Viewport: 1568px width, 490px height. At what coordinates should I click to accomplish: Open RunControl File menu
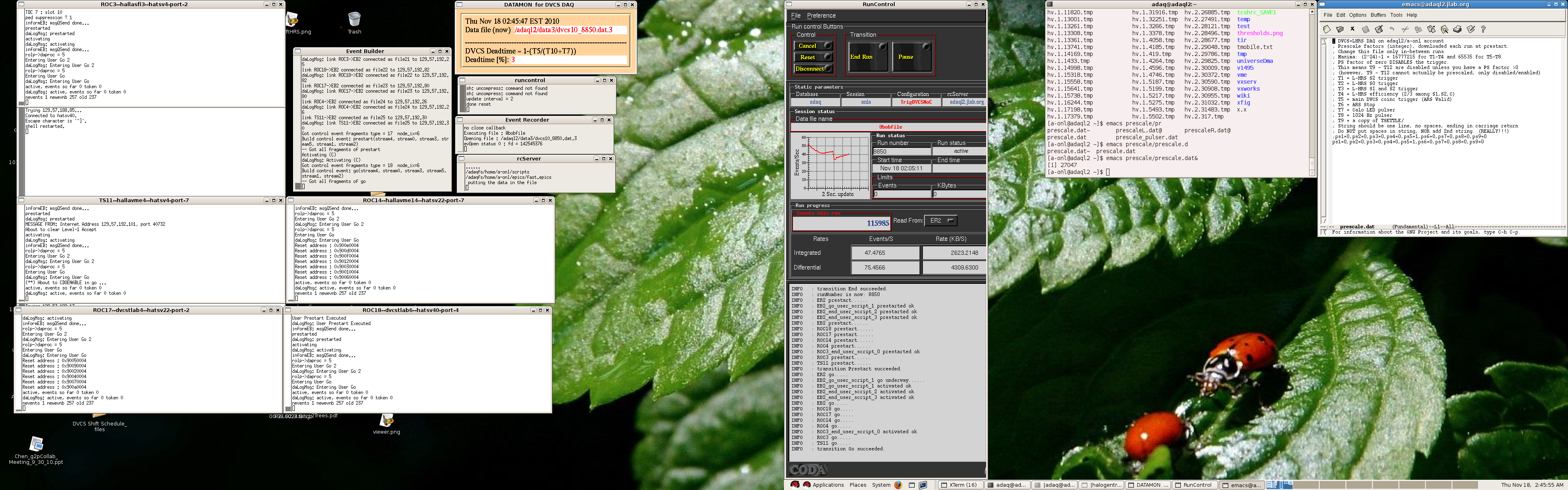pos(795,15)
